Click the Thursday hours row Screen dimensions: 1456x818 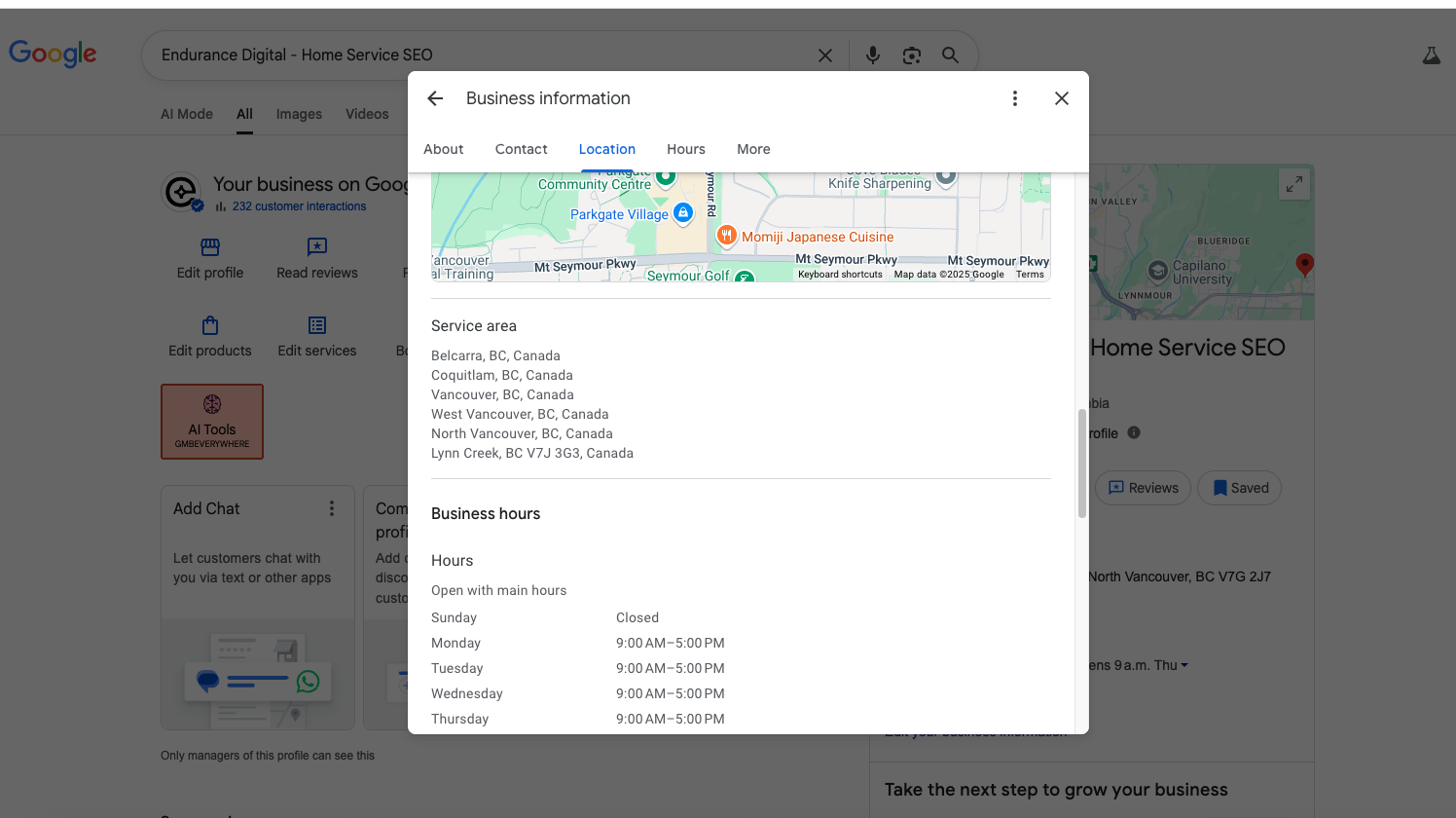tap(741, 719)
